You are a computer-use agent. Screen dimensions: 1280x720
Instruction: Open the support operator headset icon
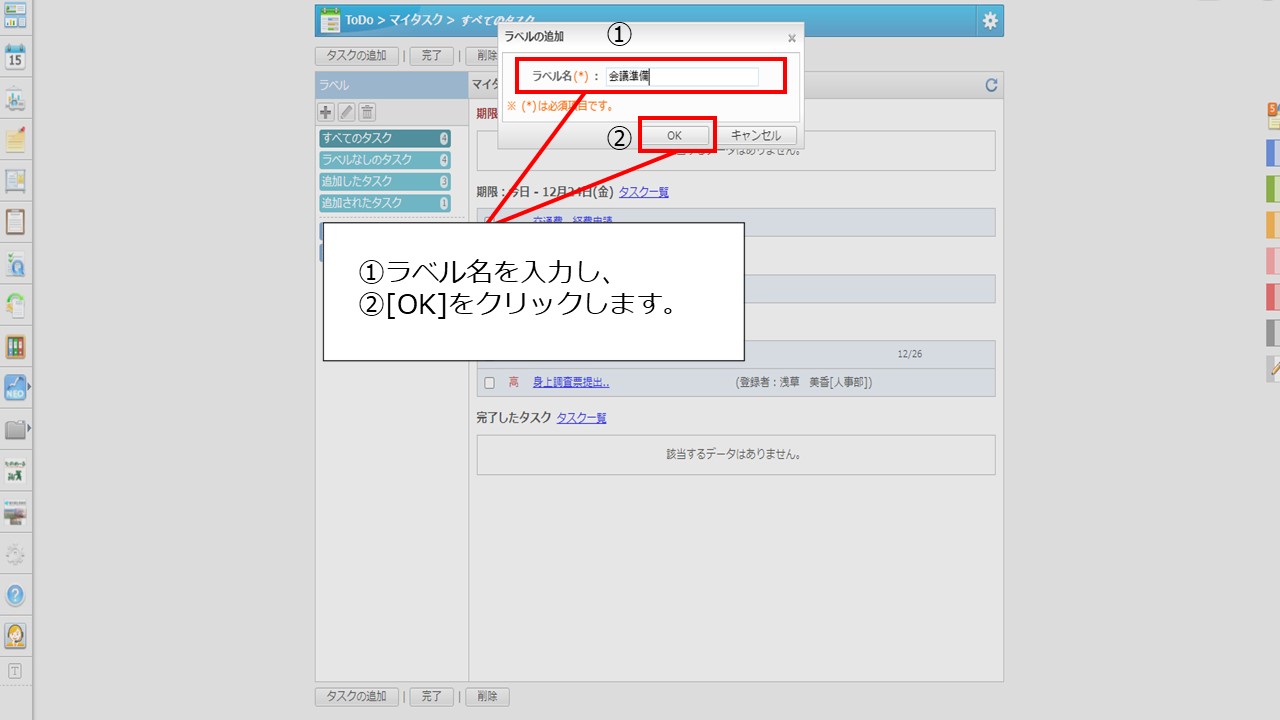(x=15, y=636)
